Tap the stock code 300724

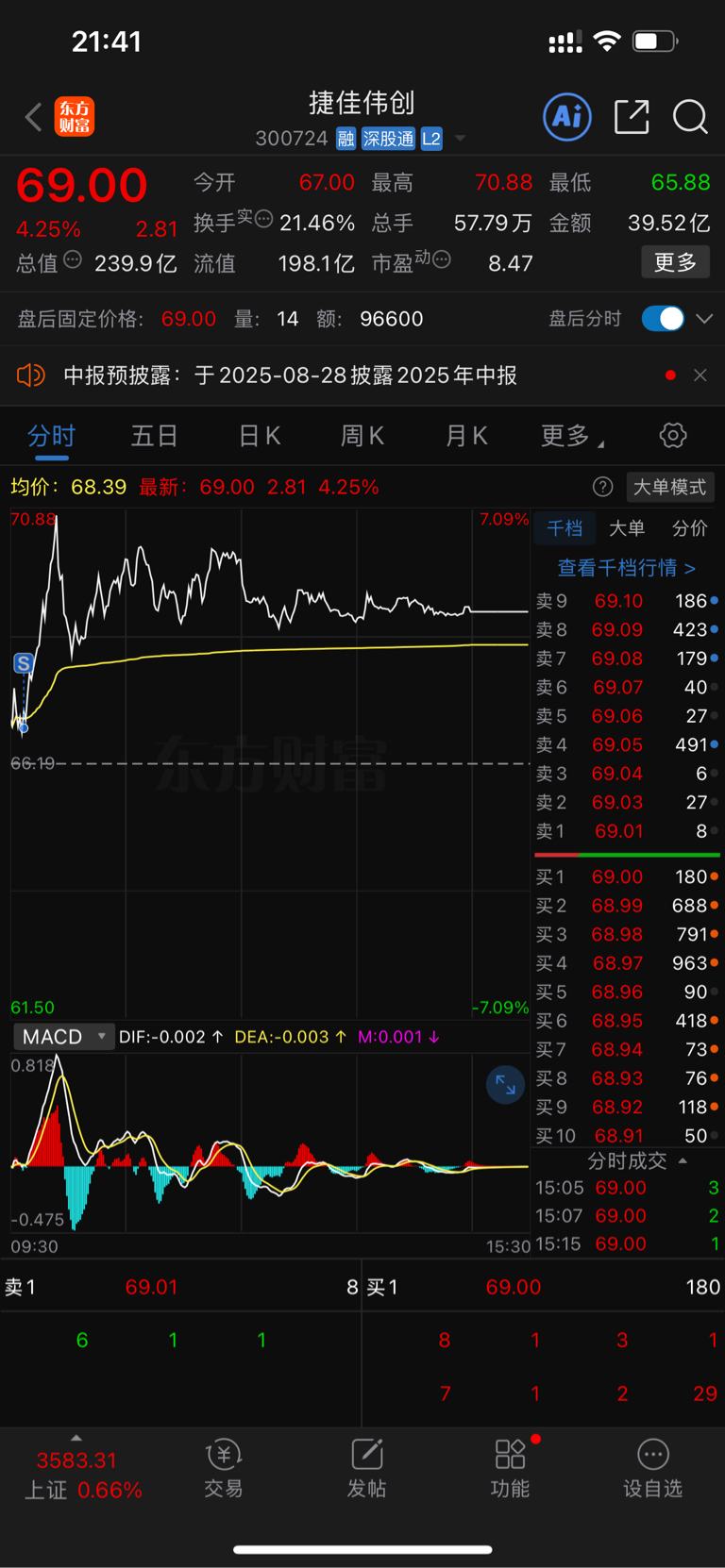click(292, 139)
